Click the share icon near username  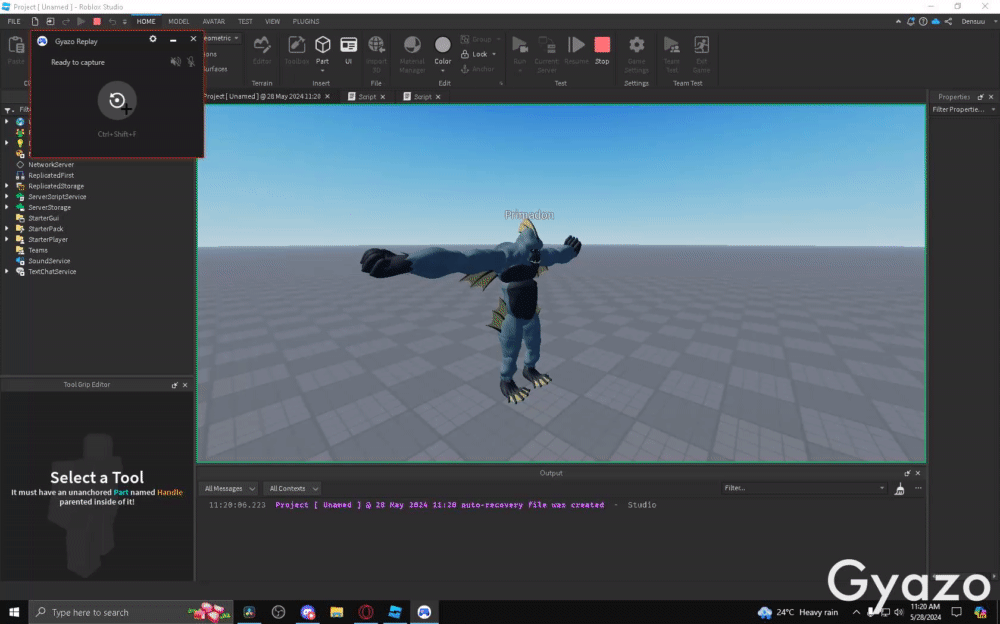[x=948, y=22]
